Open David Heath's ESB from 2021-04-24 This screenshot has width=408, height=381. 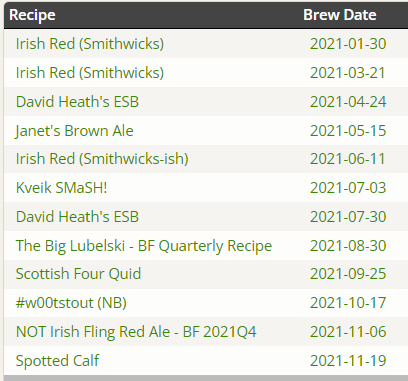pyautogui.click(x=77, y=102)
